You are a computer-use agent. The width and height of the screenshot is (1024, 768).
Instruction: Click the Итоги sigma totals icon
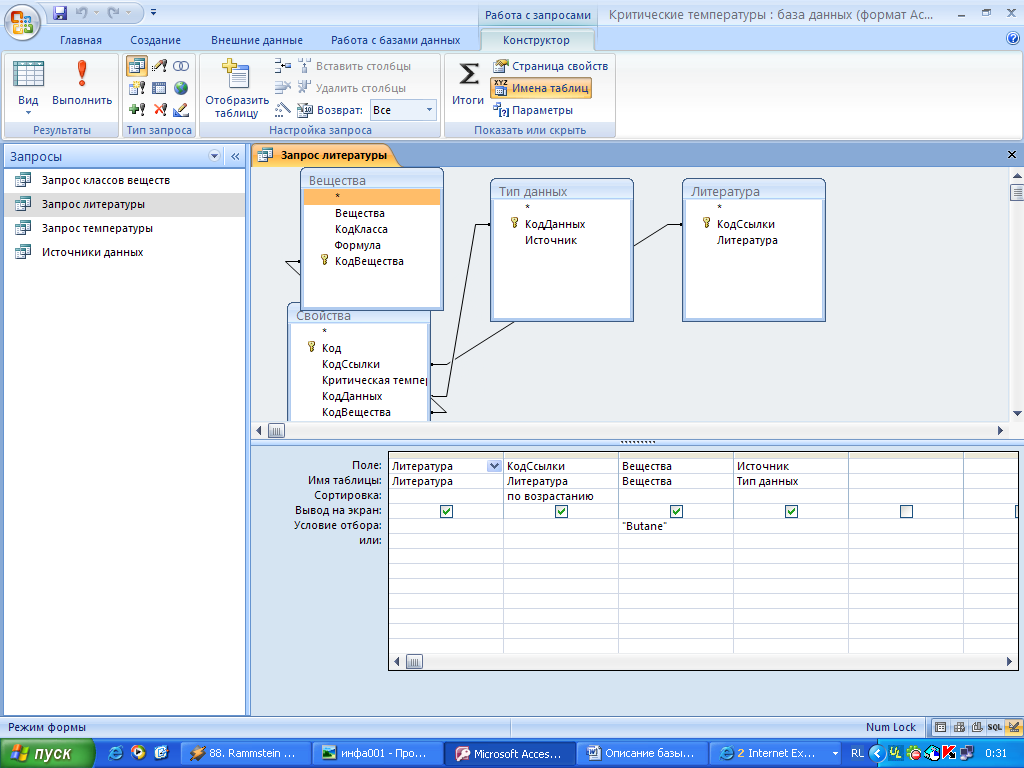(468, 75)
